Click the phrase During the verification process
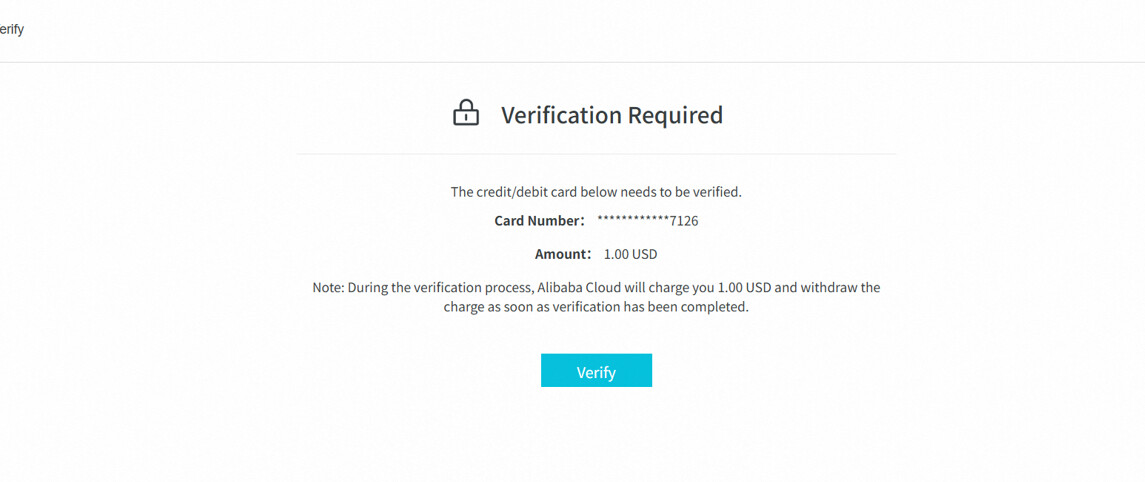The width and height of the screenshot is (1145, 482). coord(439,288)
